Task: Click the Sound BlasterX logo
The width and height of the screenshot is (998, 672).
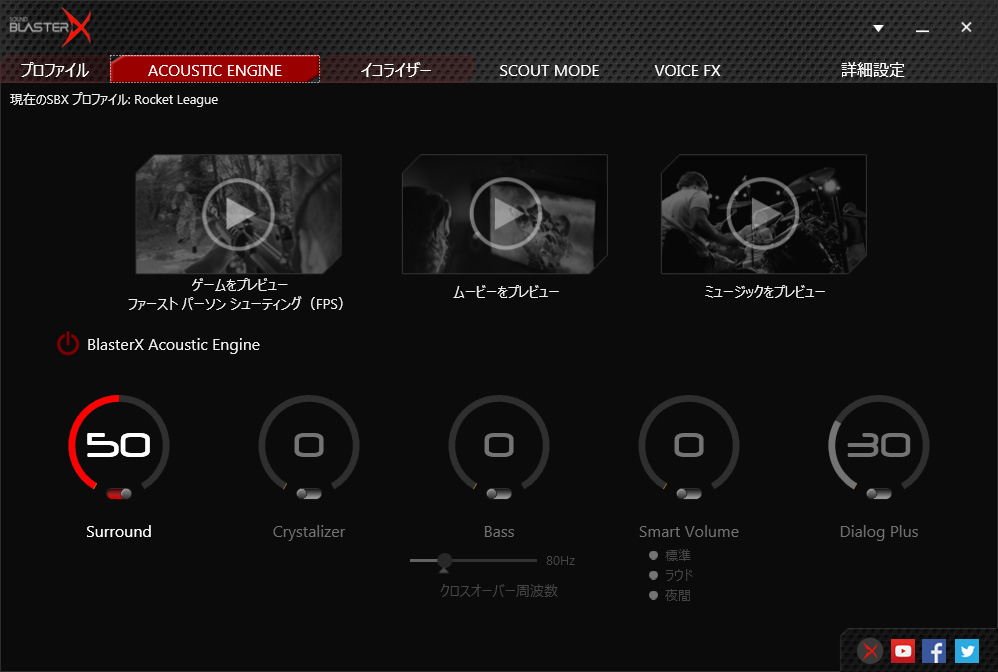Action: [x=50, y=27]
